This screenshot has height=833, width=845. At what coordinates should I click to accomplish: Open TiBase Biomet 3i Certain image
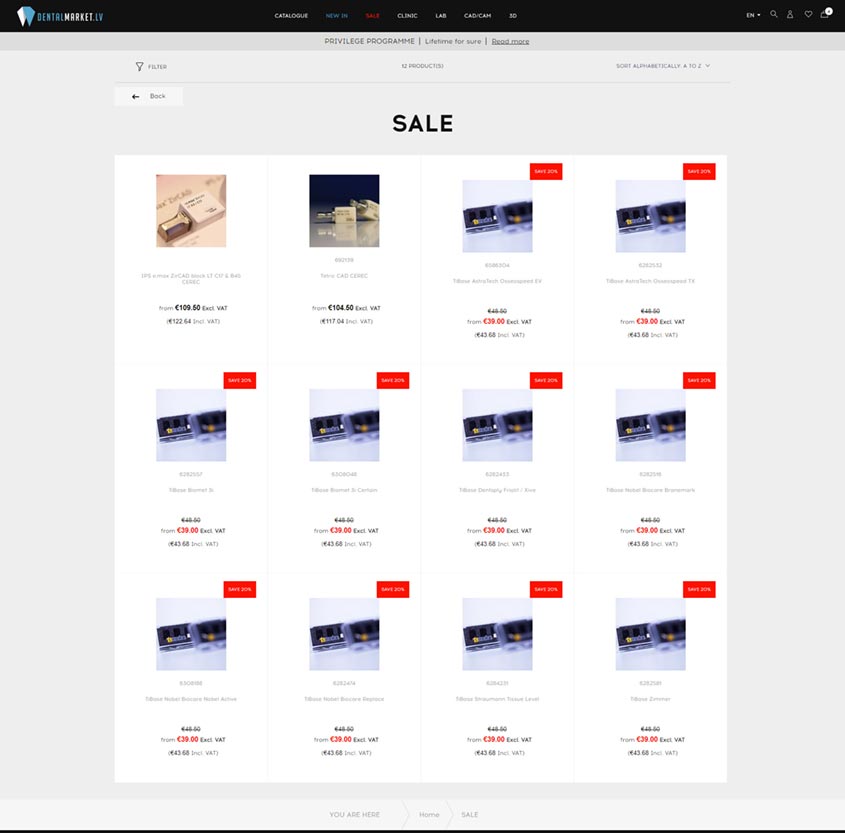click(x=344, y=425)
